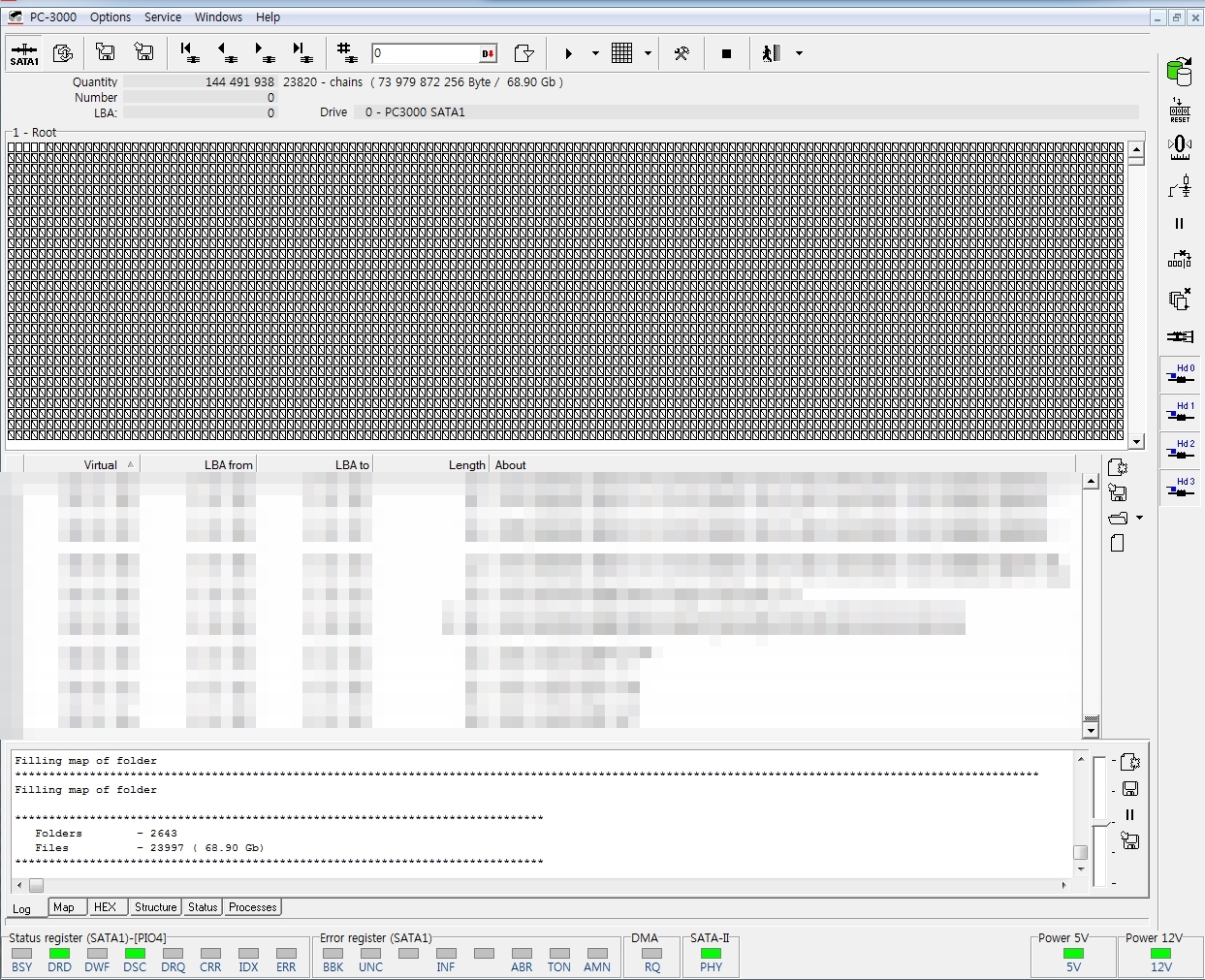The width and height of the screenshot is (1205, 980).
Task: Click the red arrow button inside LBA field
Action: (x=488, y=53)
